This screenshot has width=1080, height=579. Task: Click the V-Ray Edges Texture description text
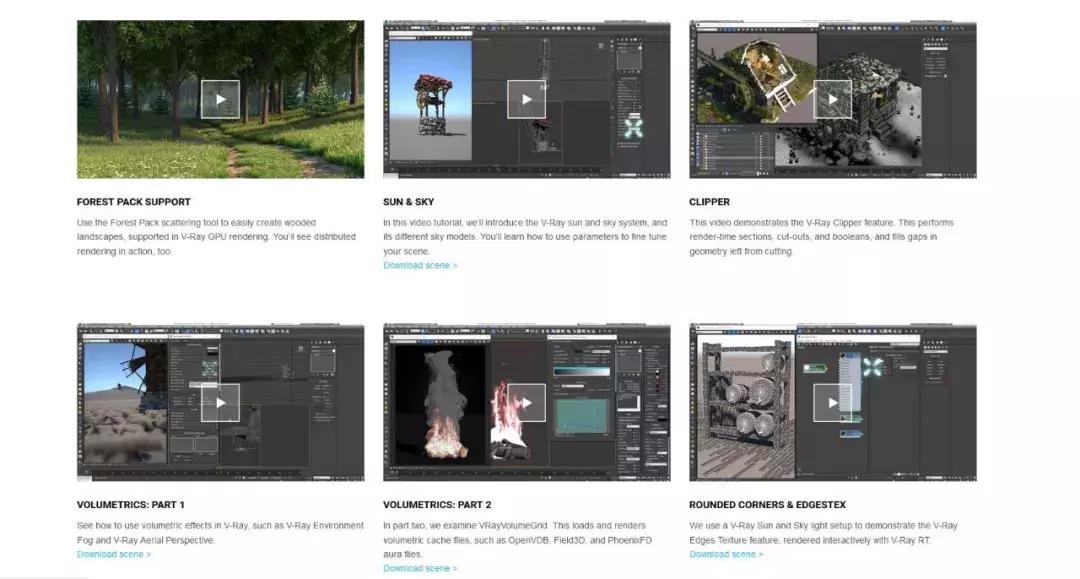(x=823, y=533)
